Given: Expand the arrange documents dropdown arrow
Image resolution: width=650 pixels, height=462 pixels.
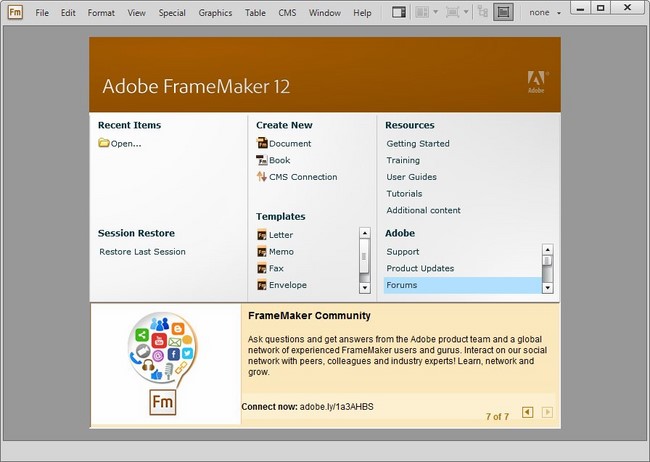Looking at the screenshot, I should [x=436, y=13].
